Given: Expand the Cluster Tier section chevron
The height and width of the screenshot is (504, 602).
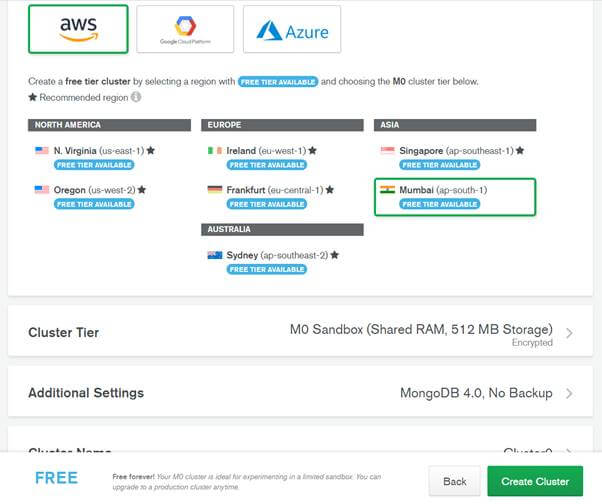Looking at the screenshot, I should point(569,333).
